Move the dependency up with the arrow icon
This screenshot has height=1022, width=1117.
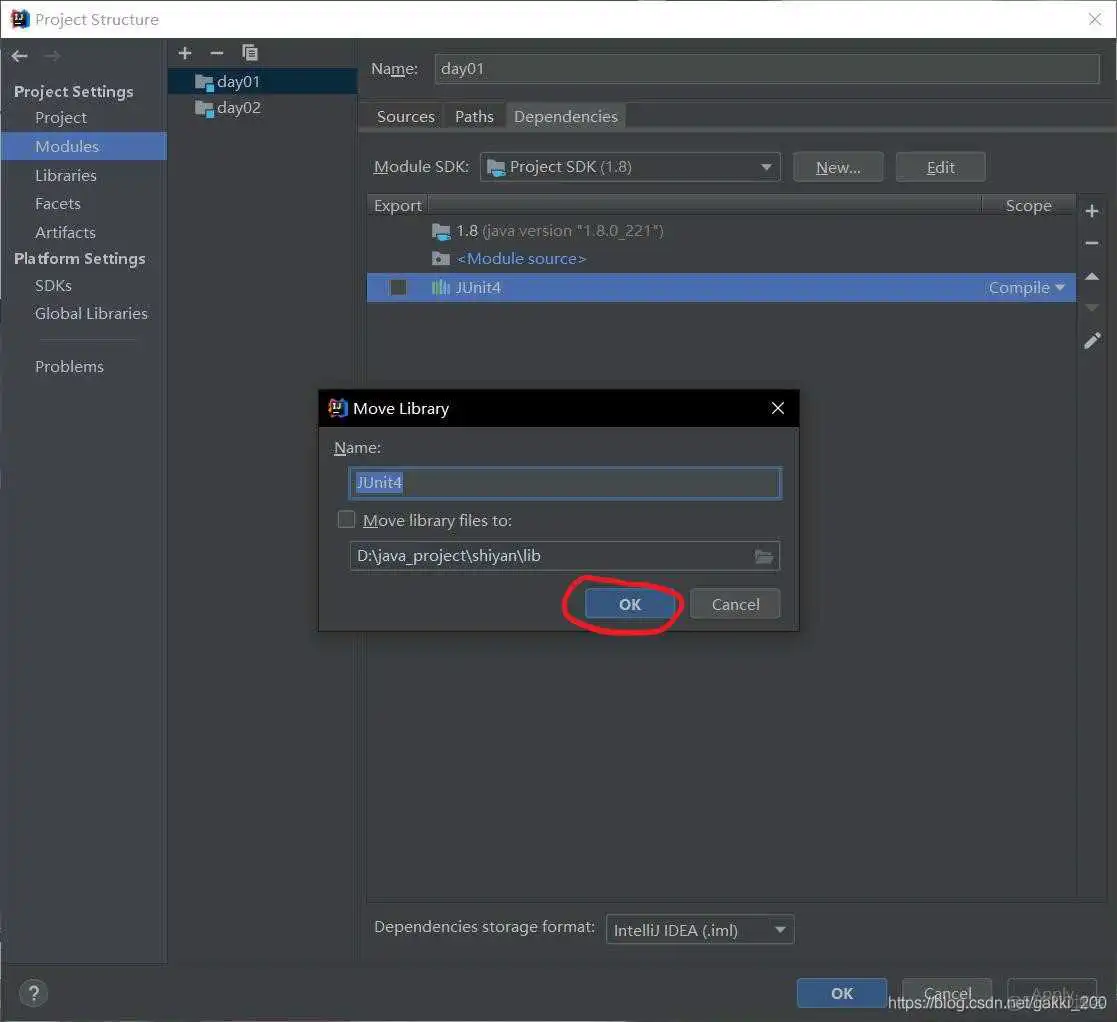point(1092,277)
